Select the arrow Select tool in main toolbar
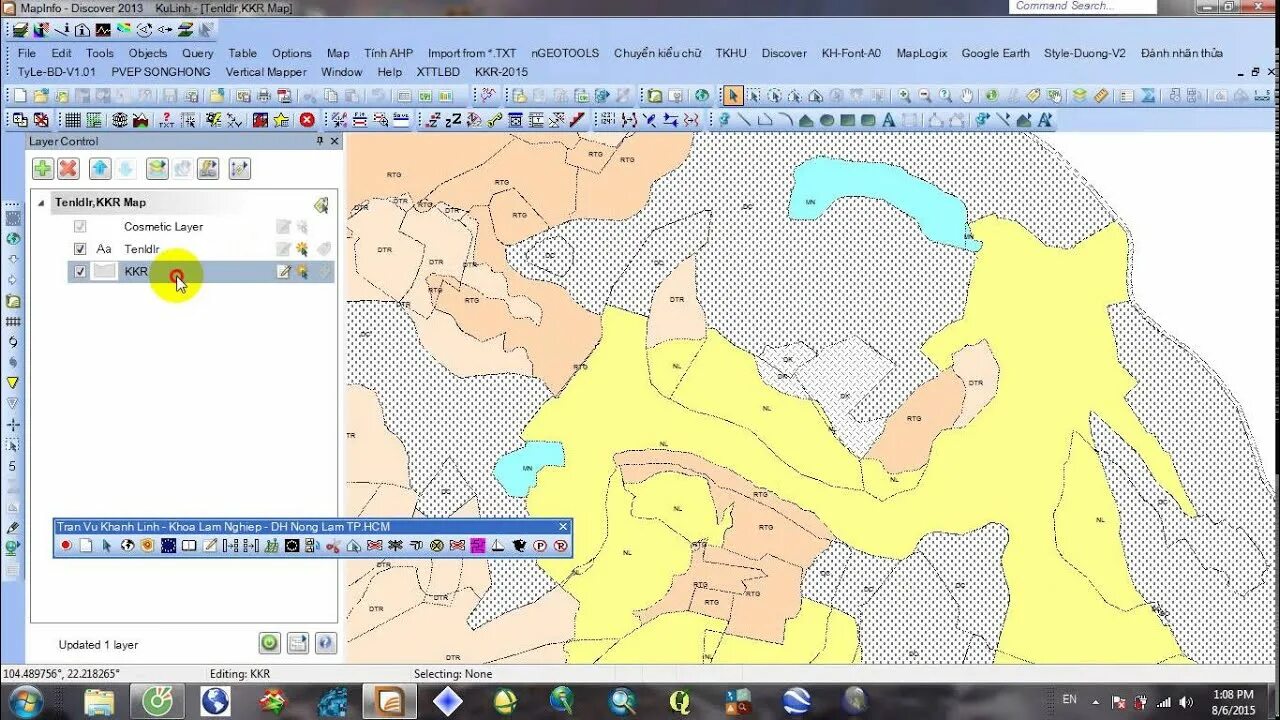The image size is (1280, 720). [733, 96]
